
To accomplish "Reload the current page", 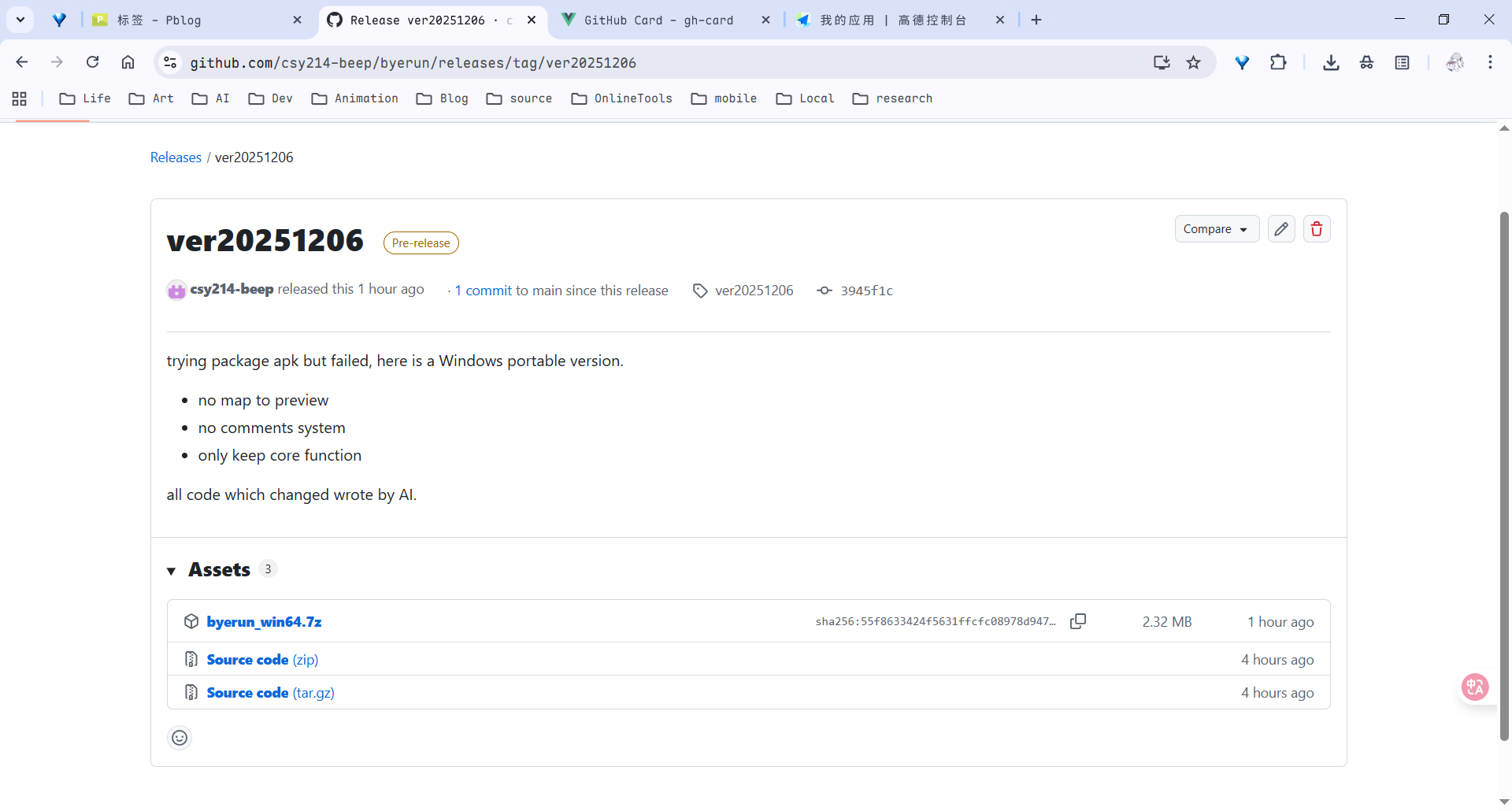I will [93, 62].
